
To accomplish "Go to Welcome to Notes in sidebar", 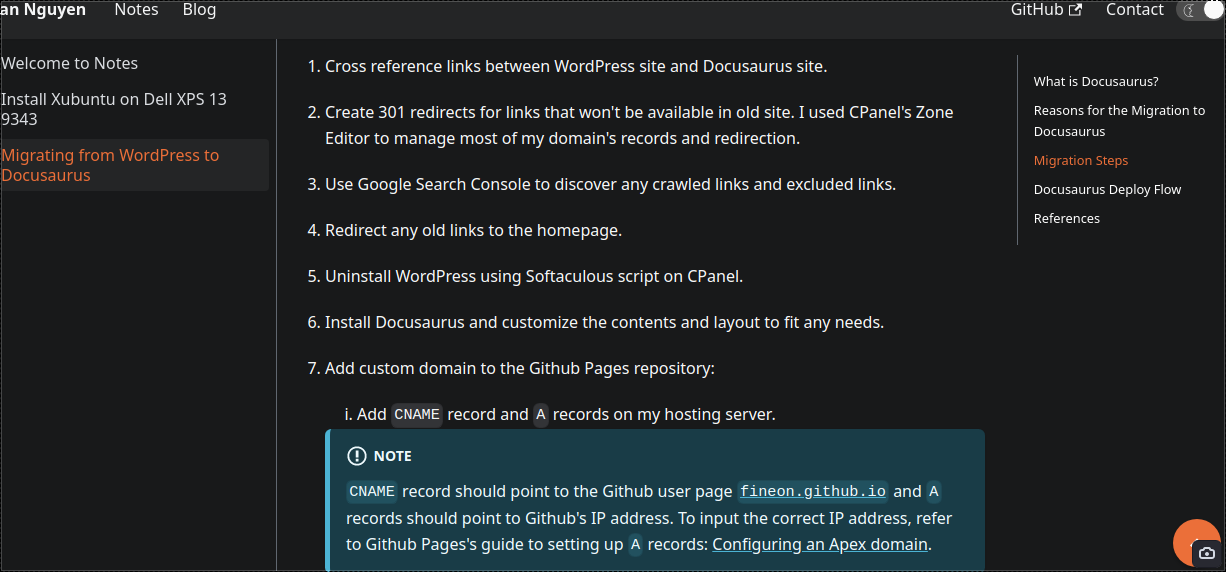I will click(x=70, y=63).
